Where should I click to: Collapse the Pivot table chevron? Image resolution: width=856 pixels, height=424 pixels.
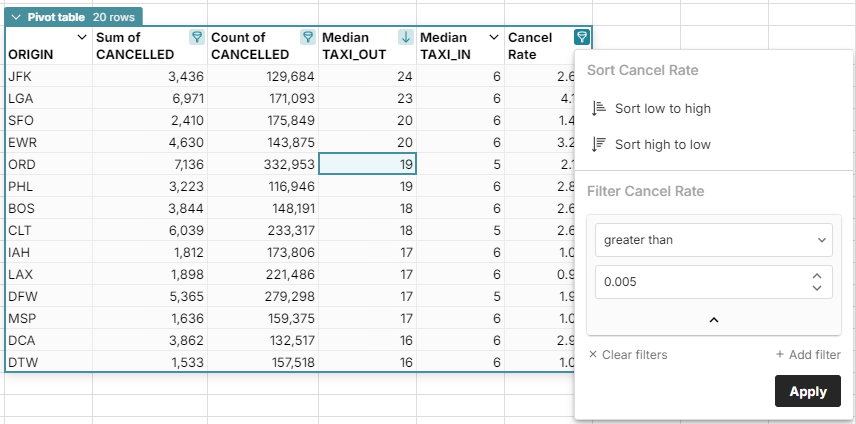tap(16, 17)
